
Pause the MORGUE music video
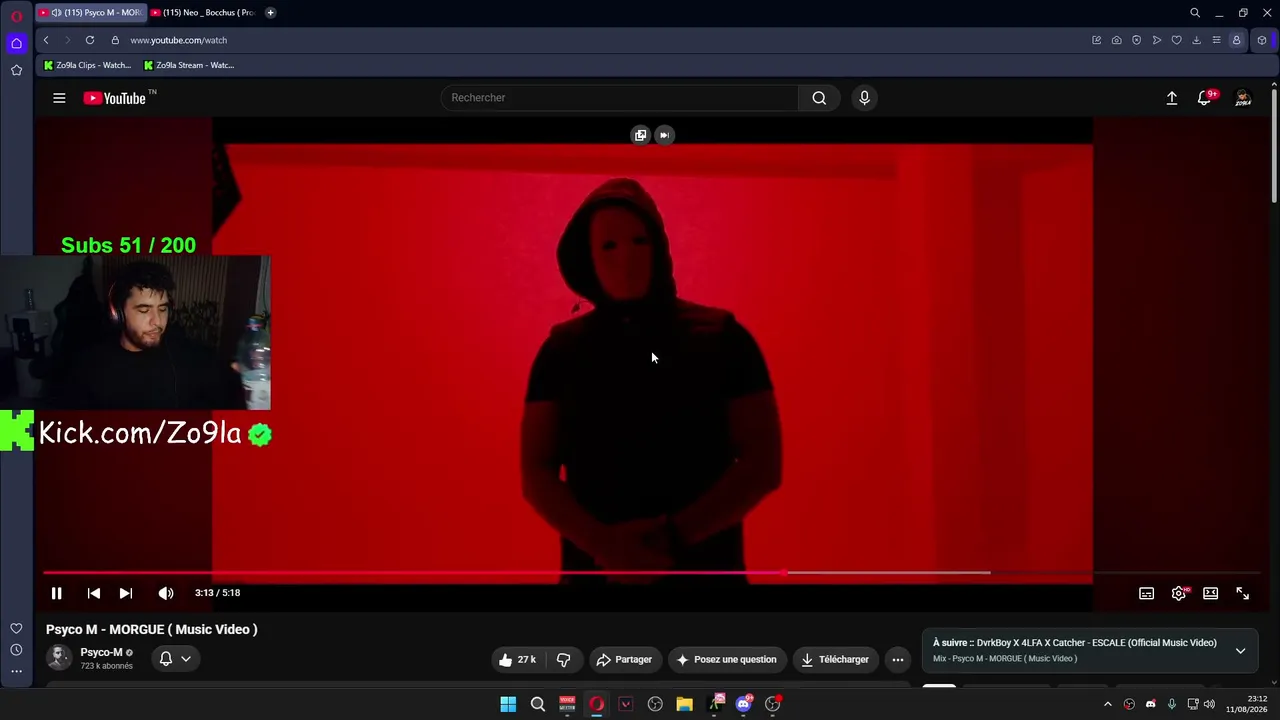[57, 593]
